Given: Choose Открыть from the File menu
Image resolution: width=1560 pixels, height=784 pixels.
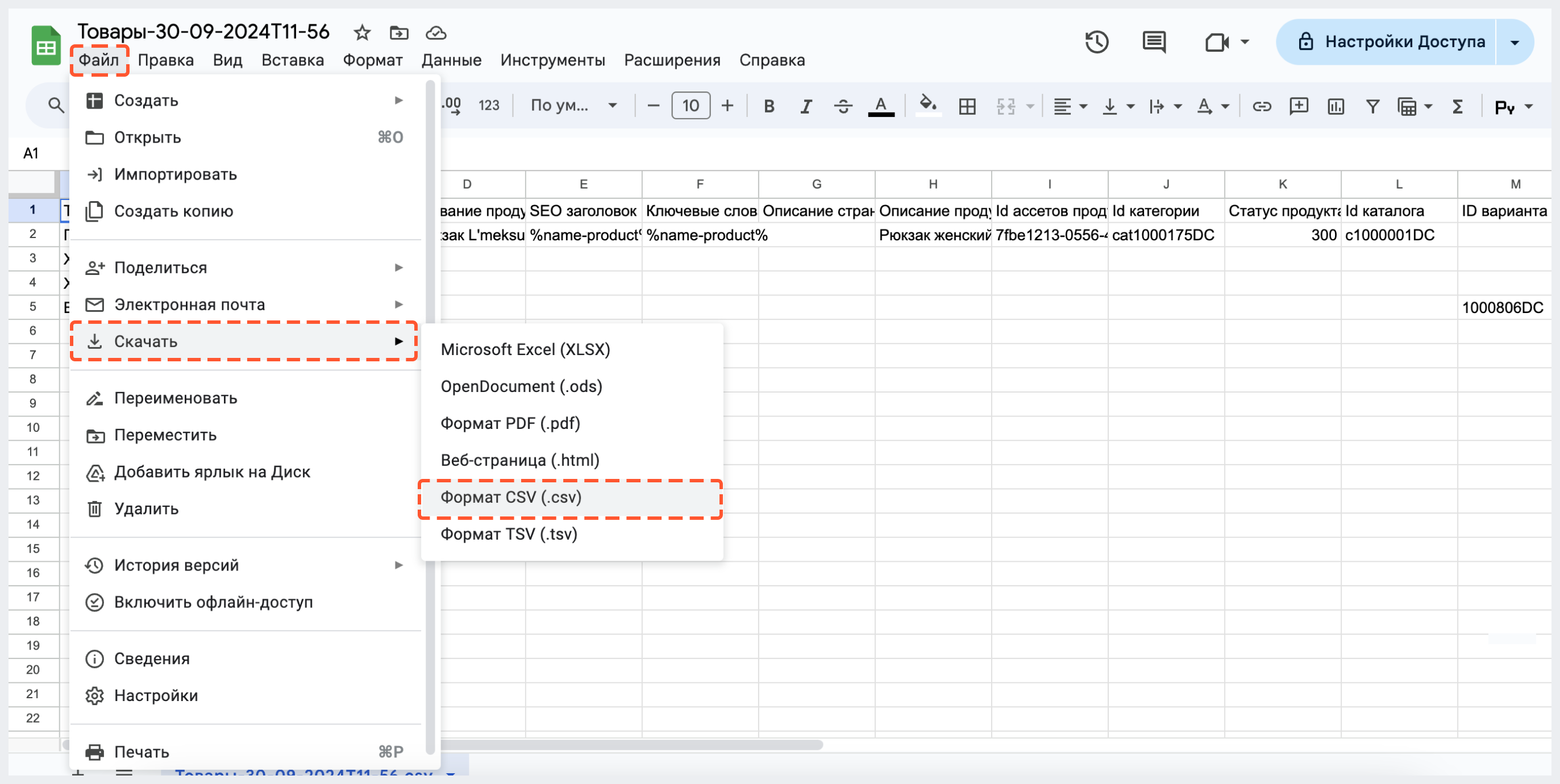Looking at the screenshot, I should [246, 137].
